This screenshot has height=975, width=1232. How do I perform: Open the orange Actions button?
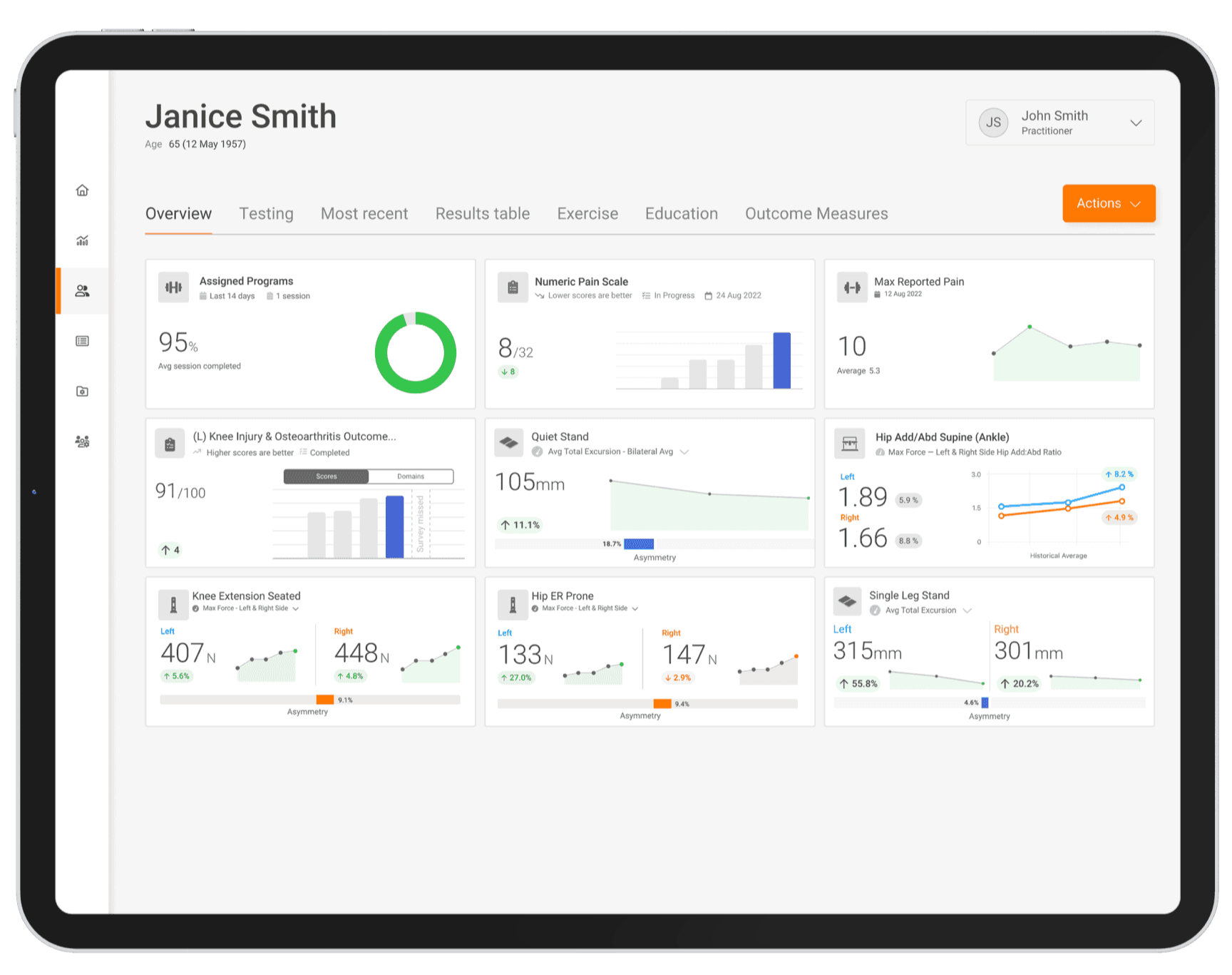click(x=1109, y=203)
